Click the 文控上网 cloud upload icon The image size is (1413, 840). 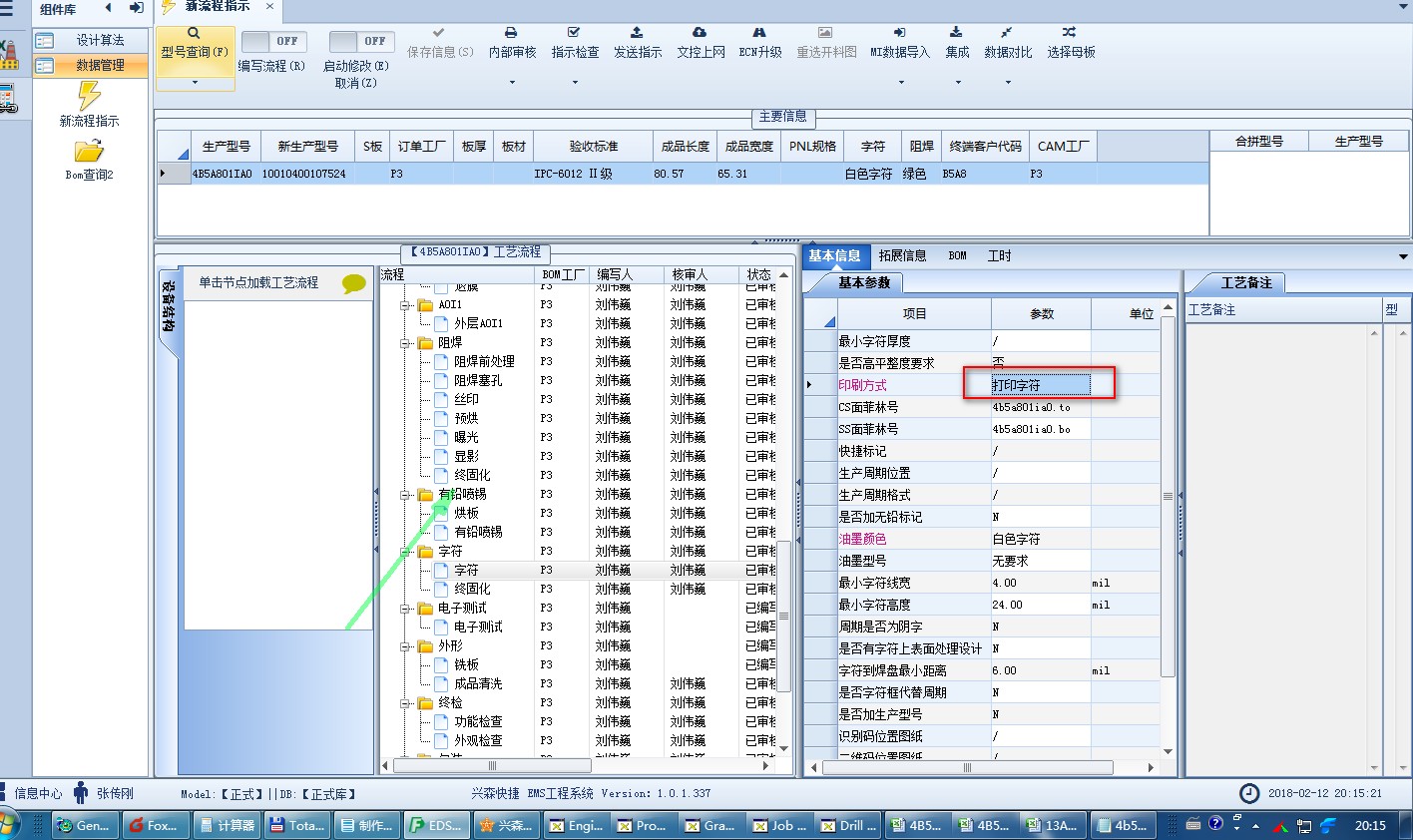click(700, 33)
